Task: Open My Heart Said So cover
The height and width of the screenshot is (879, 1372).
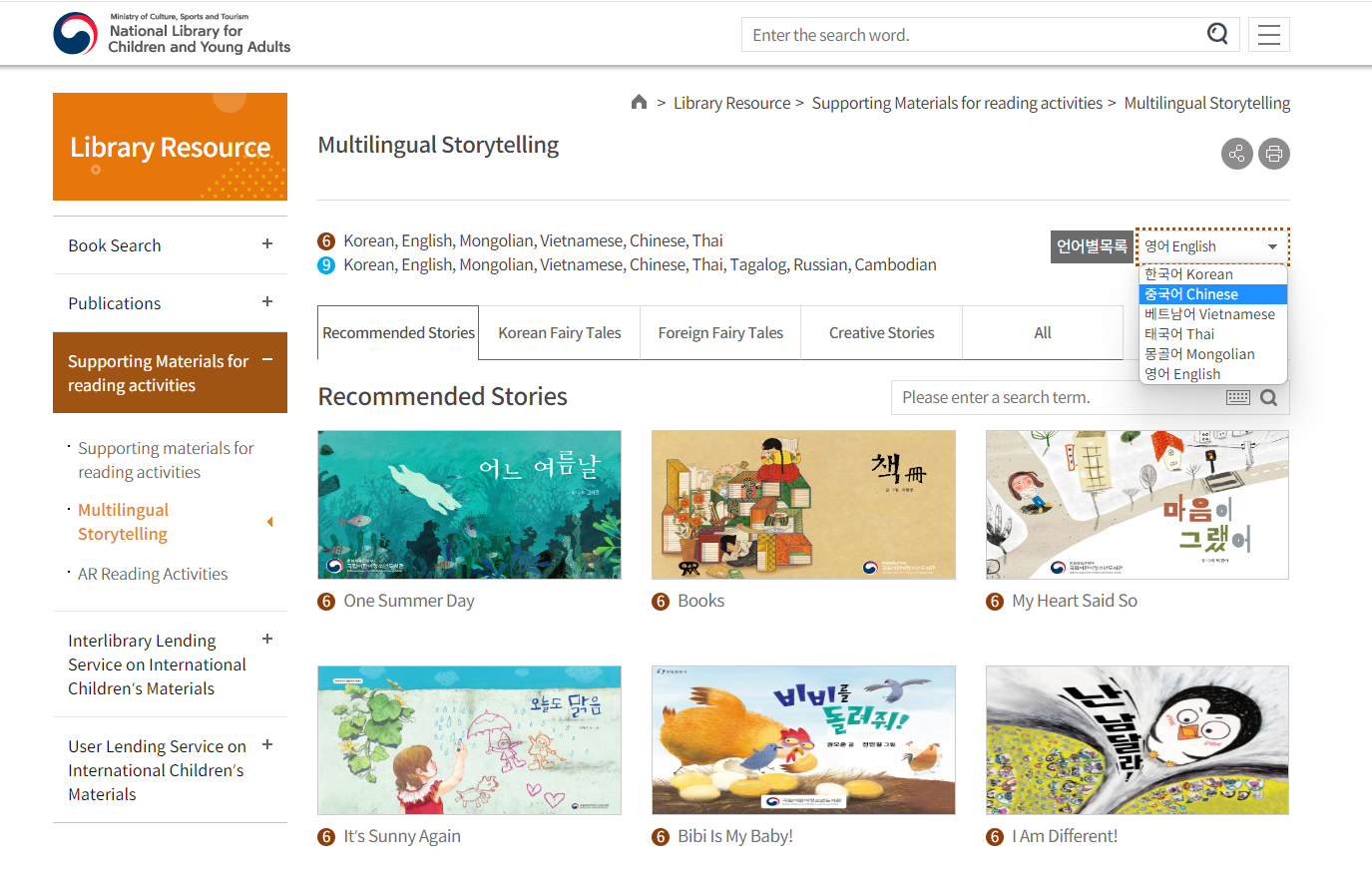Action: point(1138,505)
